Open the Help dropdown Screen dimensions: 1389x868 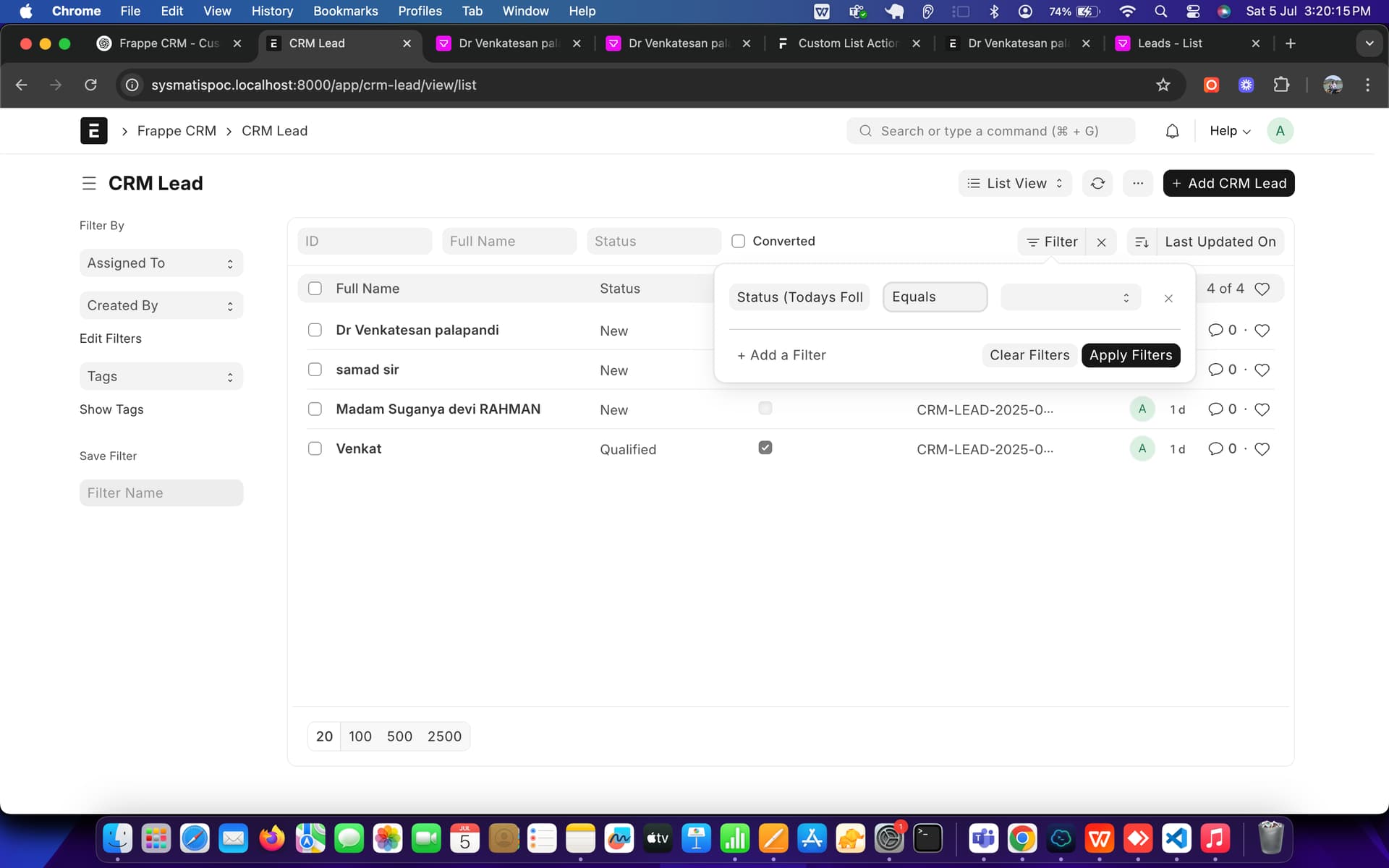pos(1229,131)
